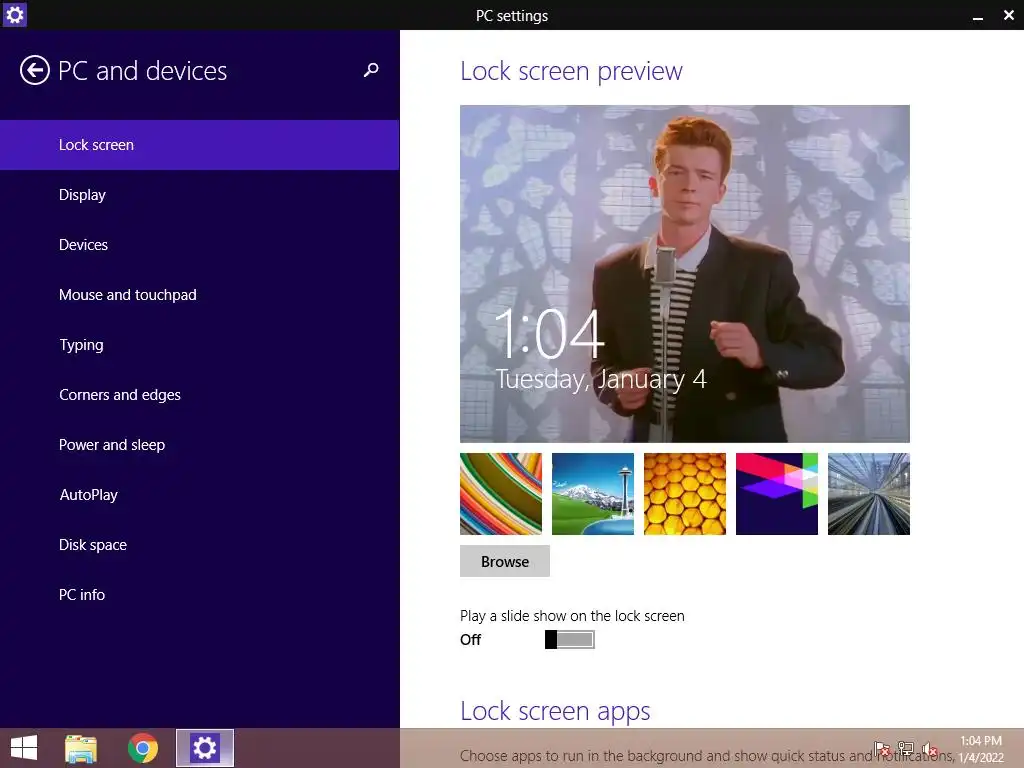Viewport: 1024px width, 768px height.
Task: Open Google Chrome from the taskbar
Action: tap(143, 748)
